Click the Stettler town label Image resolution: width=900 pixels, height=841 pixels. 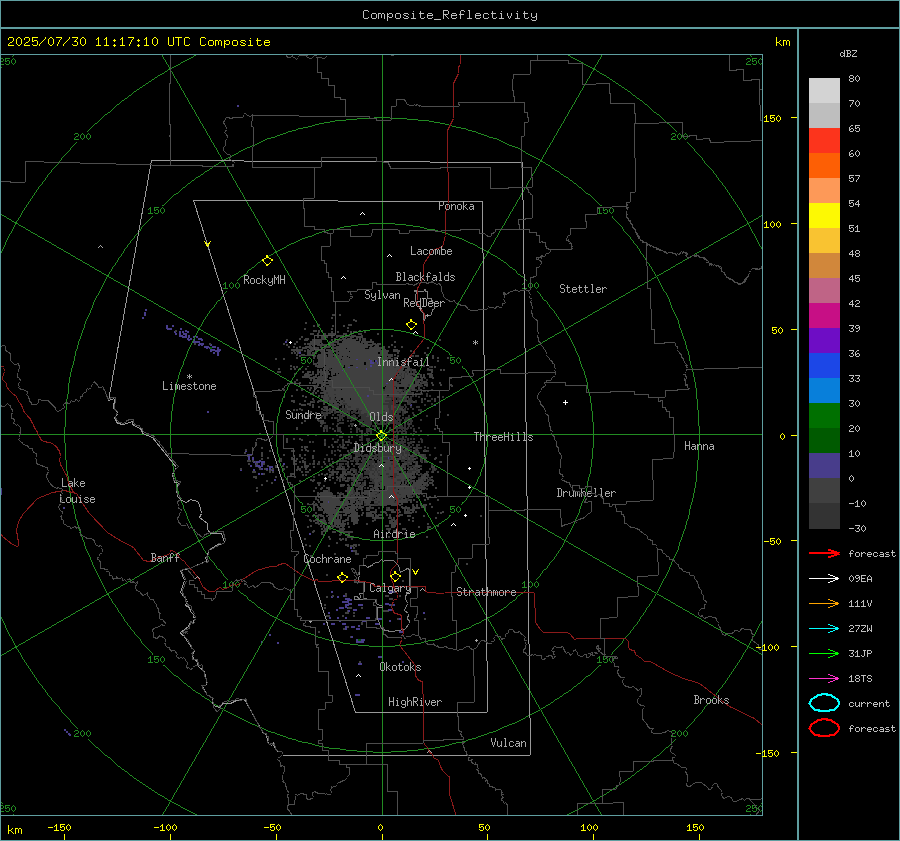pyautogui.click(x=583, y=289)
